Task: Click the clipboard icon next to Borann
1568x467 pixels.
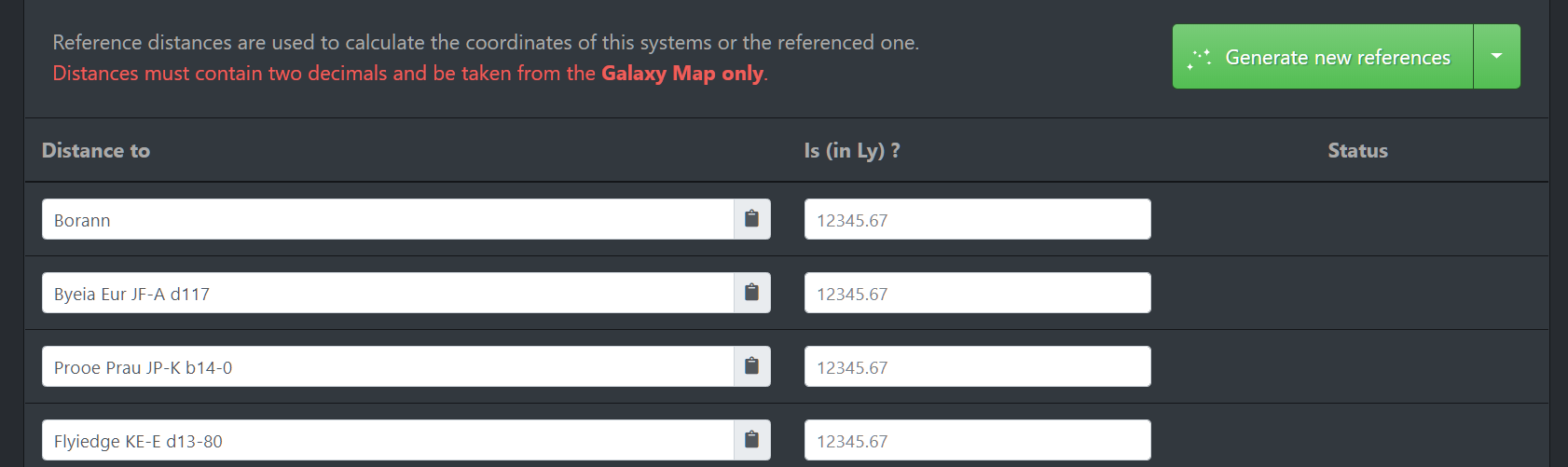Action: click(x=751, y=219)
